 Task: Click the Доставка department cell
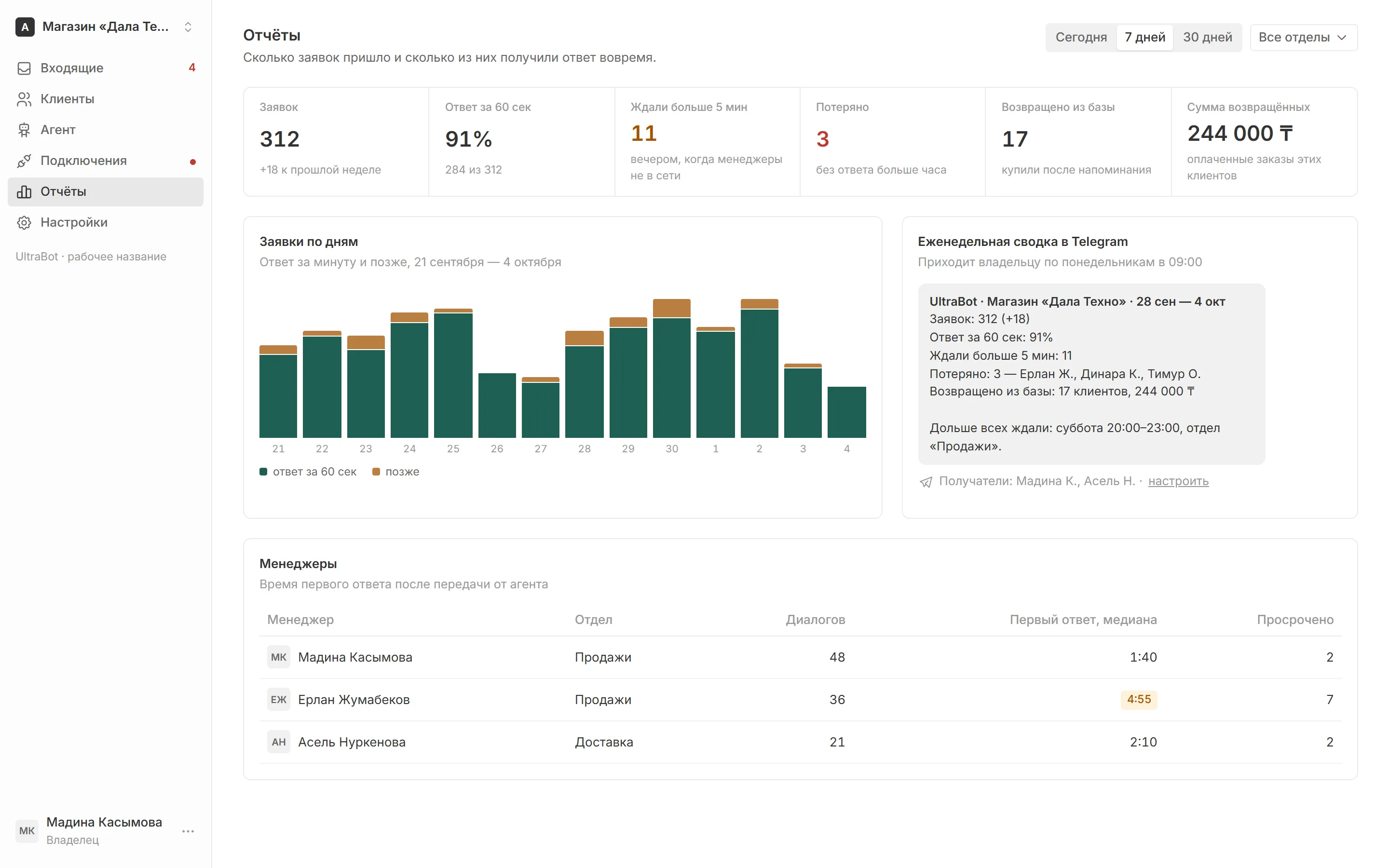604,742
